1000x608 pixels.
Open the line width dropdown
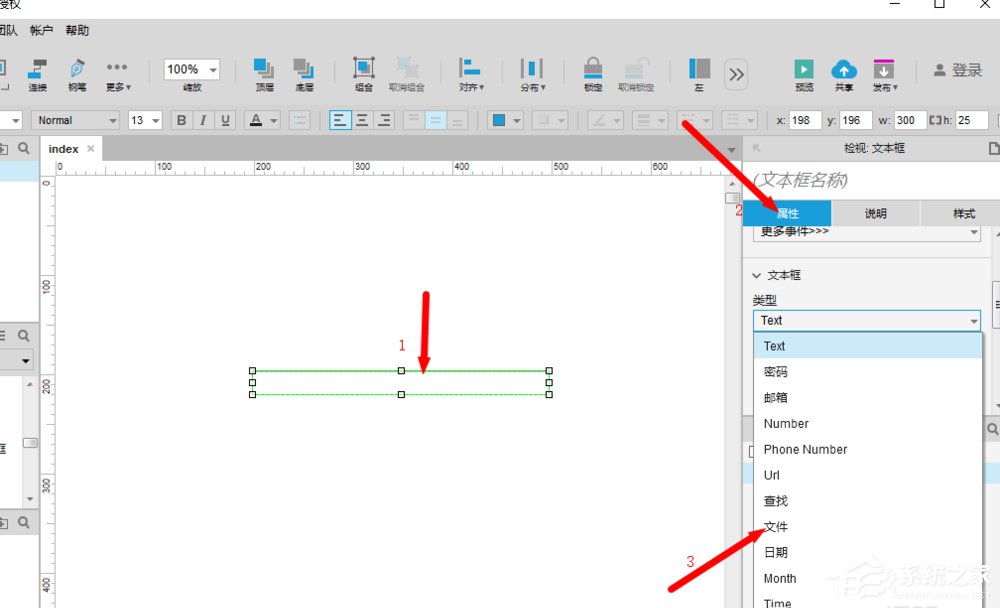click(x=649, y=120)
